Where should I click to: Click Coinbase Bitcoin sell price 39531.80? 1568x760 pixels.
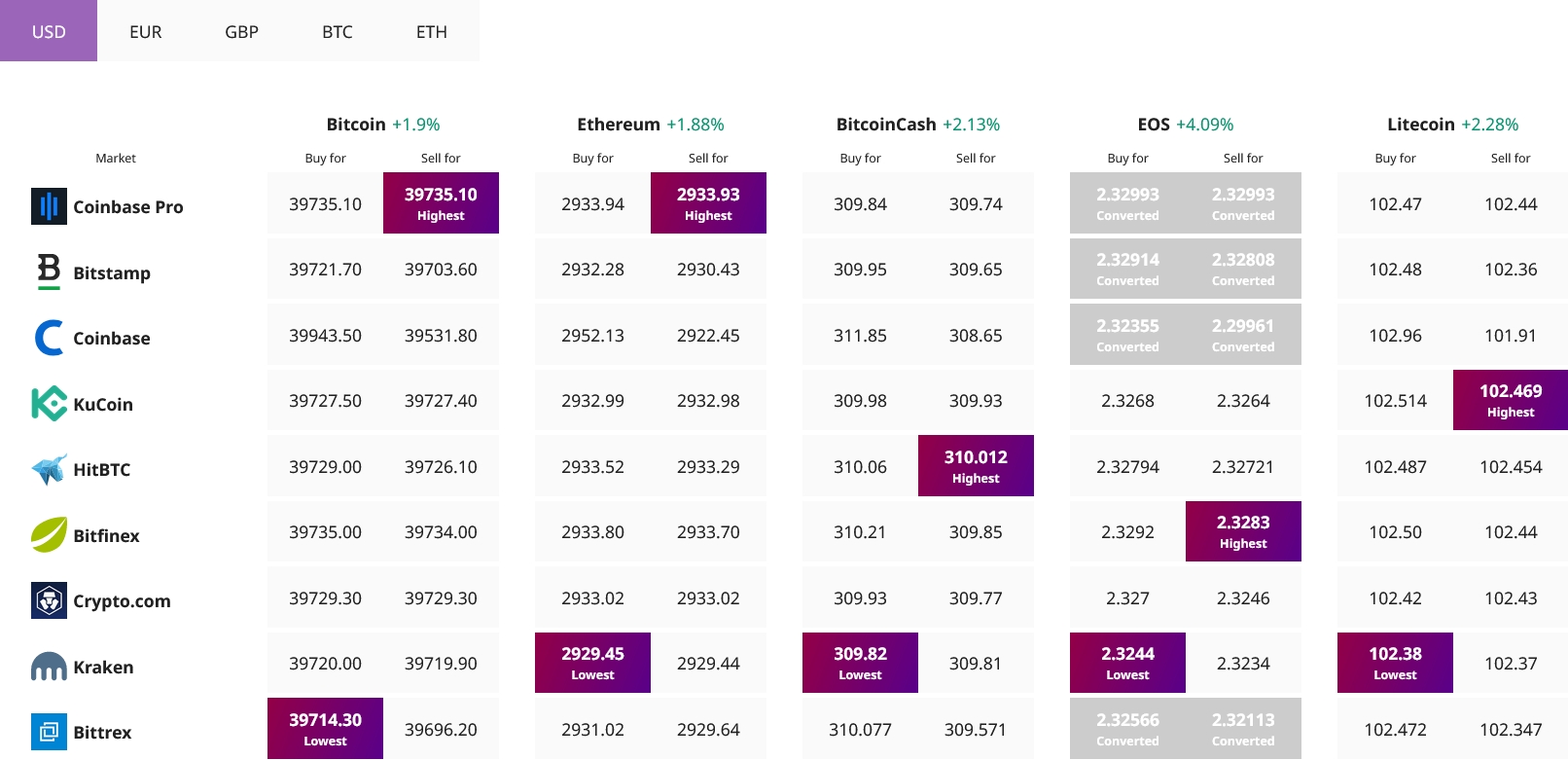[441, 335]
